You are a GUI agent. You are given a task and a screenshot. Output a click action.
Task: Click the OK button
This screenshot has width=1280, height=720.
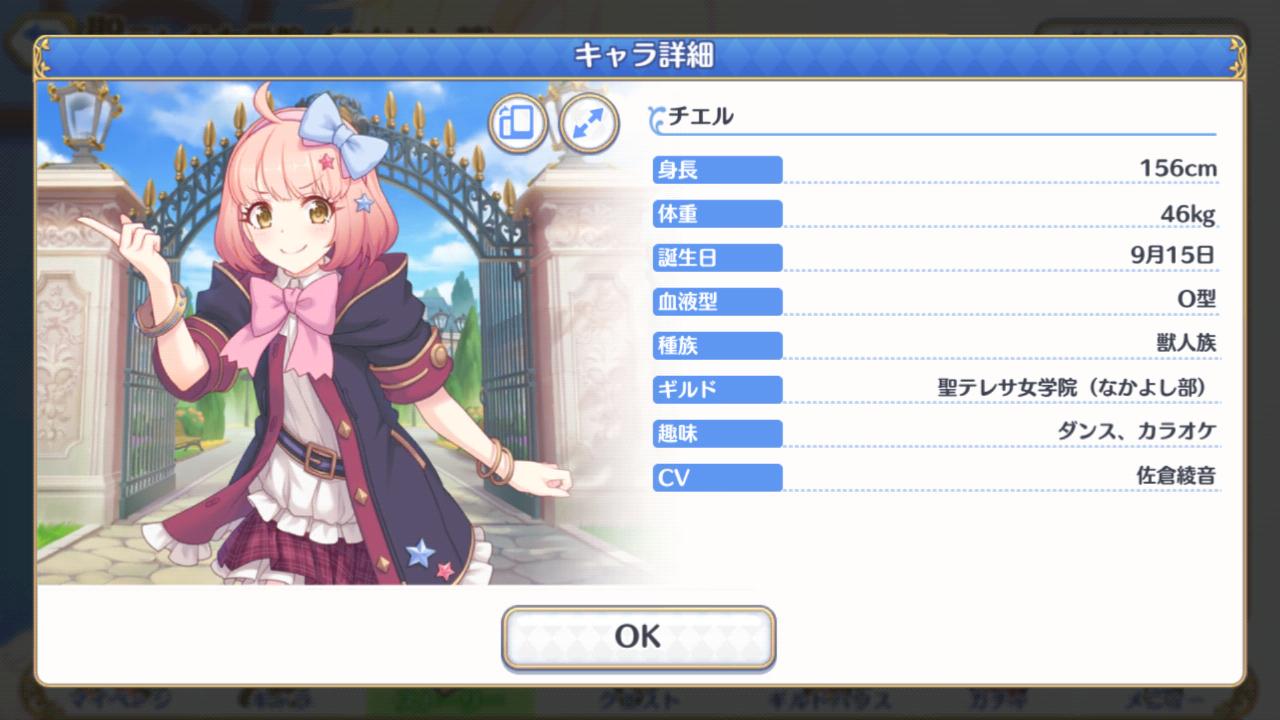pos(638,637)
